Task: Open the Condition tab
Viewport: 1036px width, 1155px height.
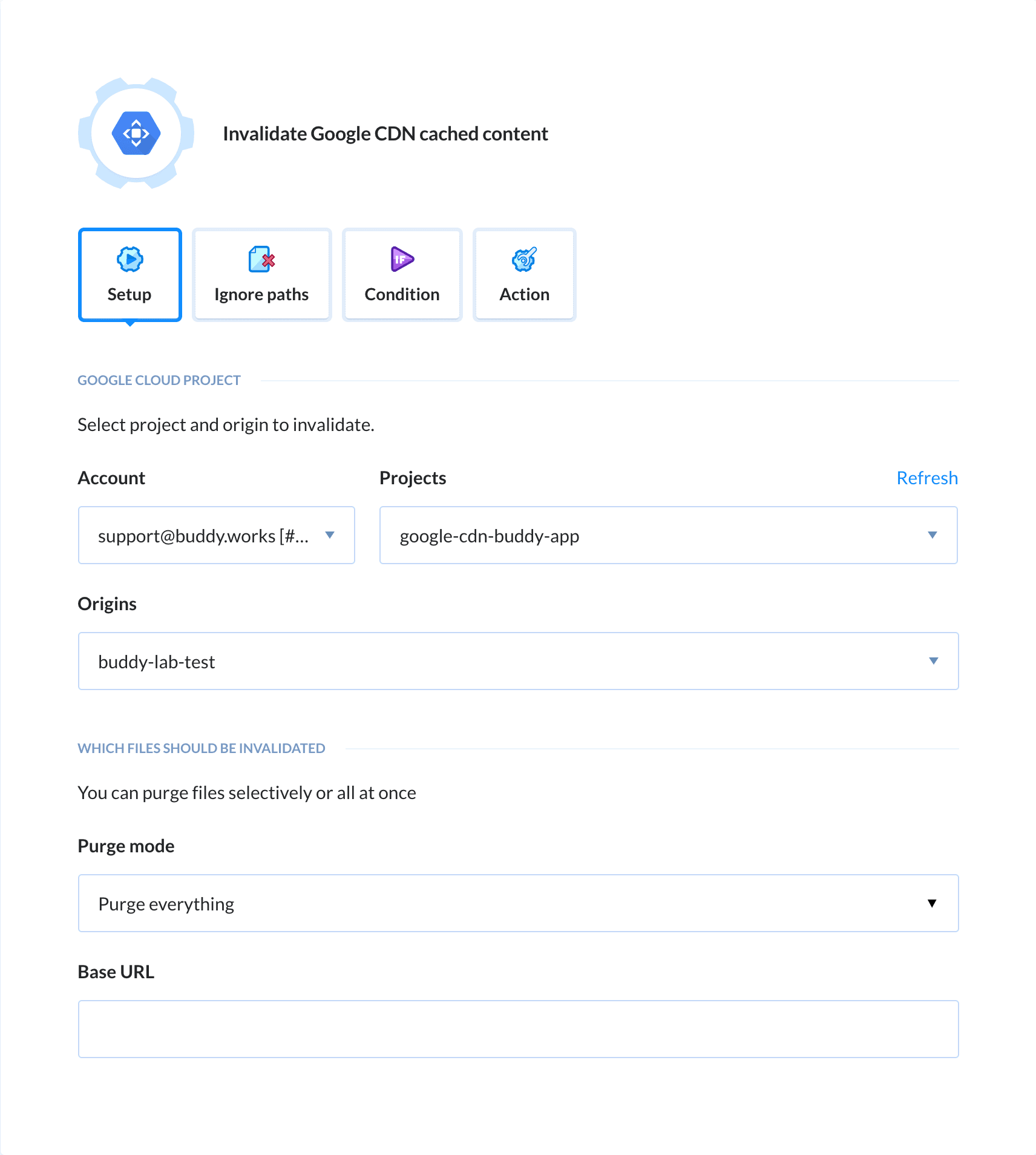Action: coord(401,274)
